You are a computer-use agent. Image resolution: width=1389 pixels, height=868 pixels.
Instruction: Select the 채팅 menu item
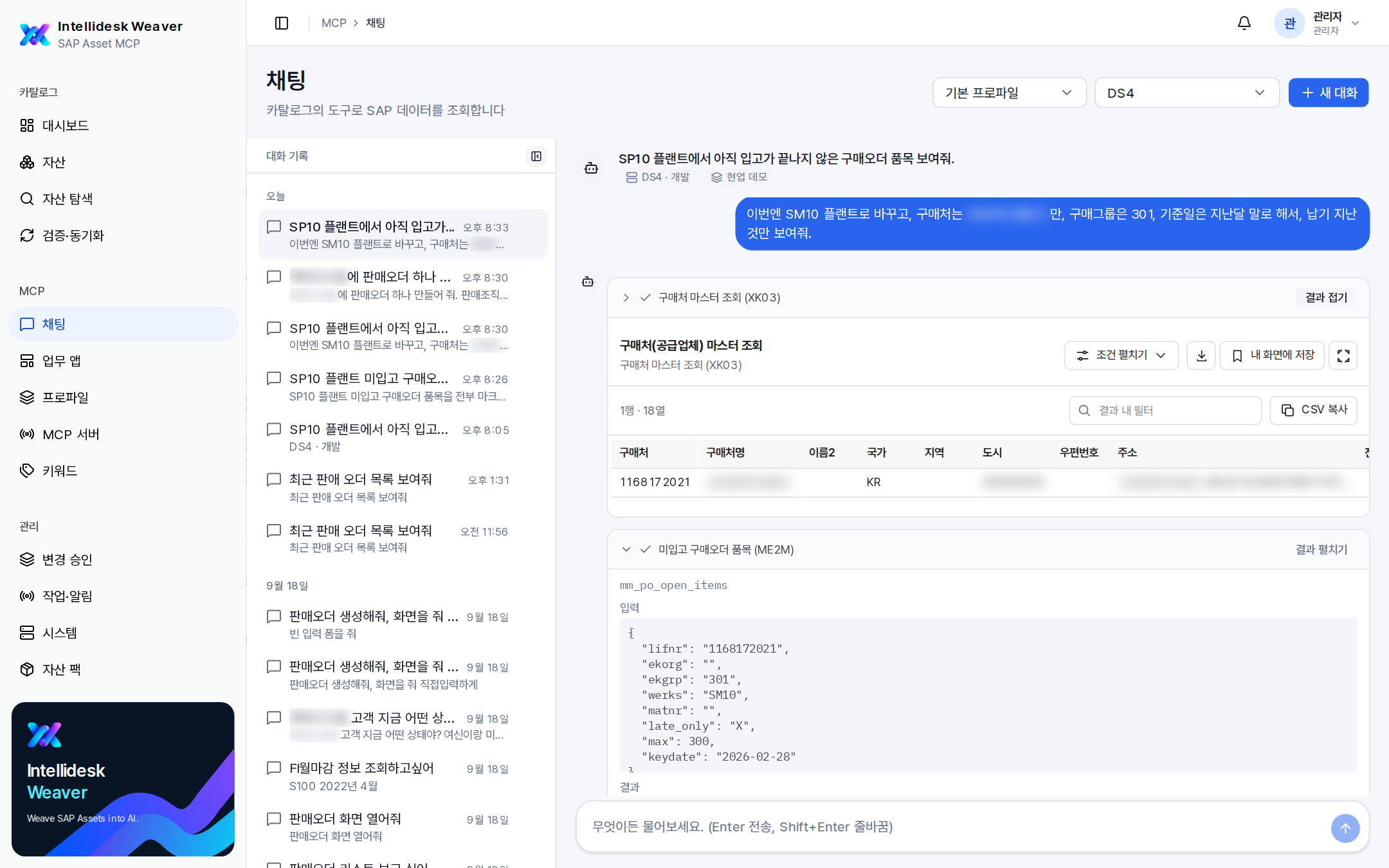point(123,324)
